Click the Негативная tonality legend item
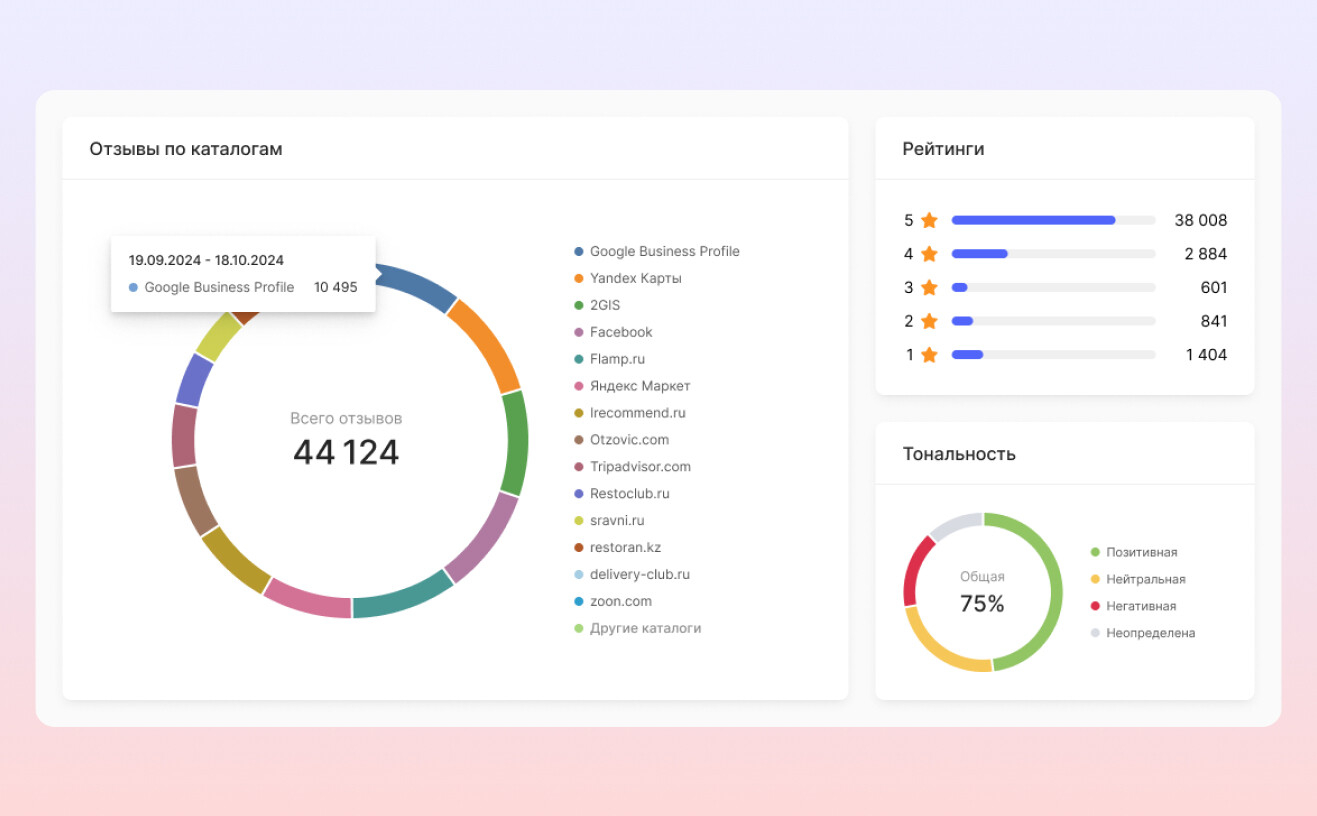1317x816 pixels. (x=1140, y=607)
